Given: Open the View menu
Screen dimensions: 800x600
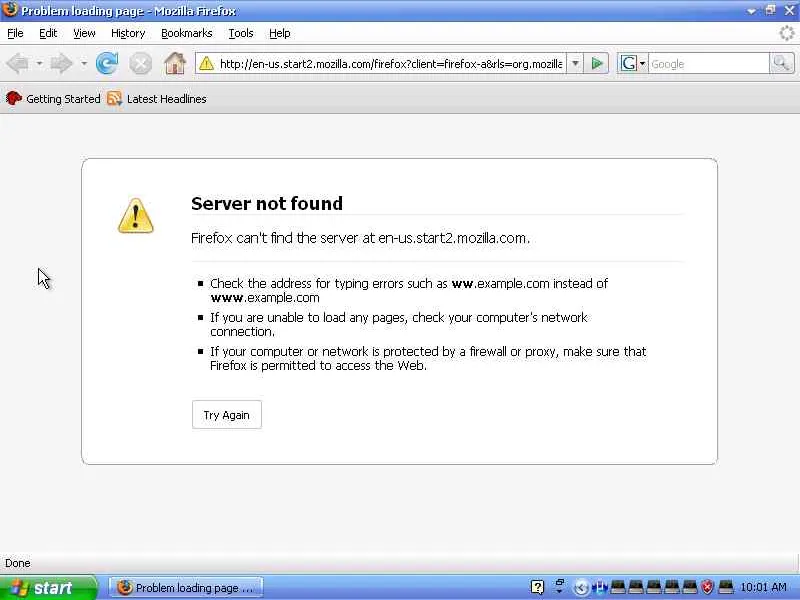Looking at the screenshot, I should (x=84, y=33).
